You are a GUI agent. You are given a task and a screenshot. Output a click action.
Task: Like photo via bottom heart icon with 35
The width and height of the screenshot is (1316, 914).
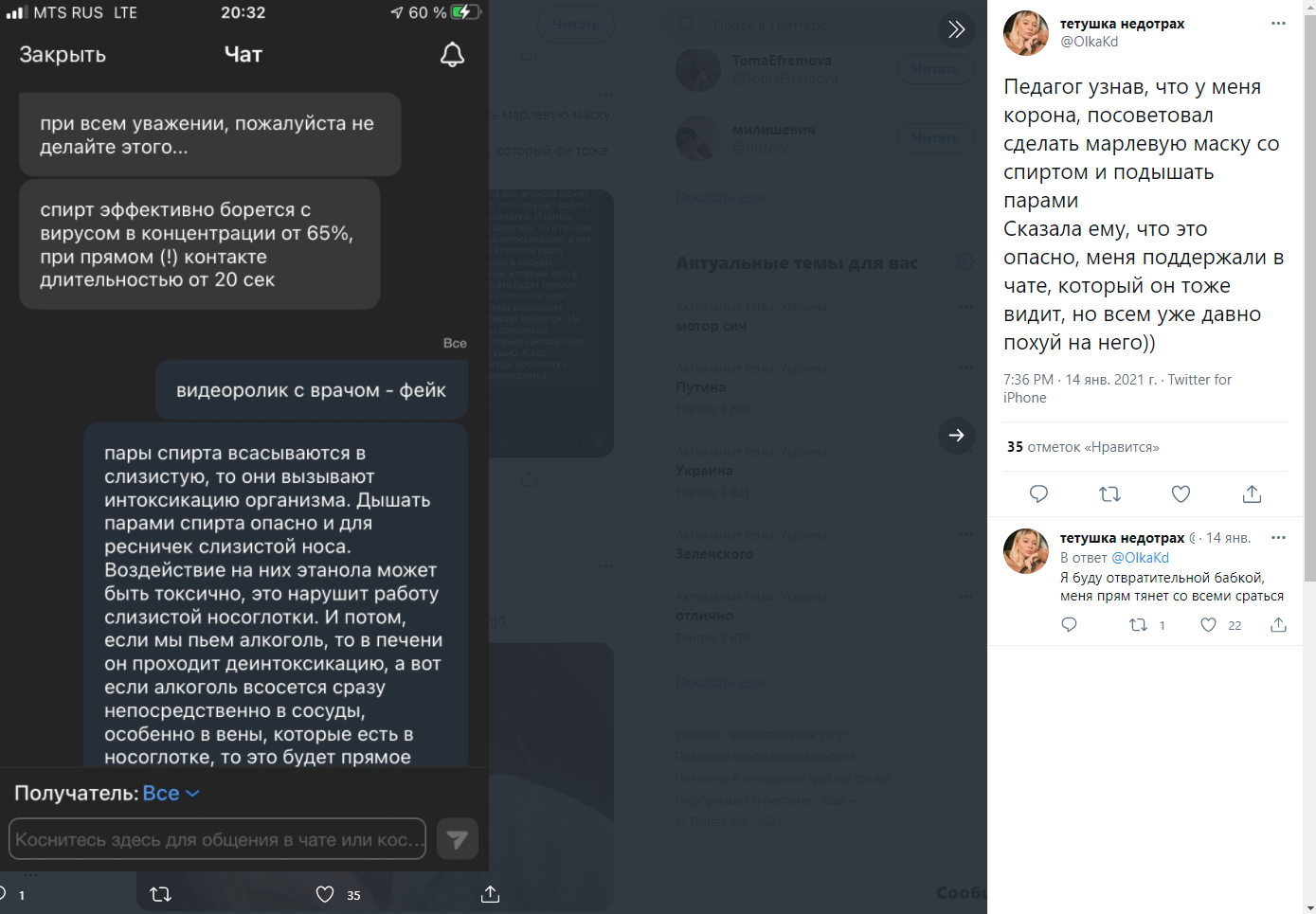[338, 894]
